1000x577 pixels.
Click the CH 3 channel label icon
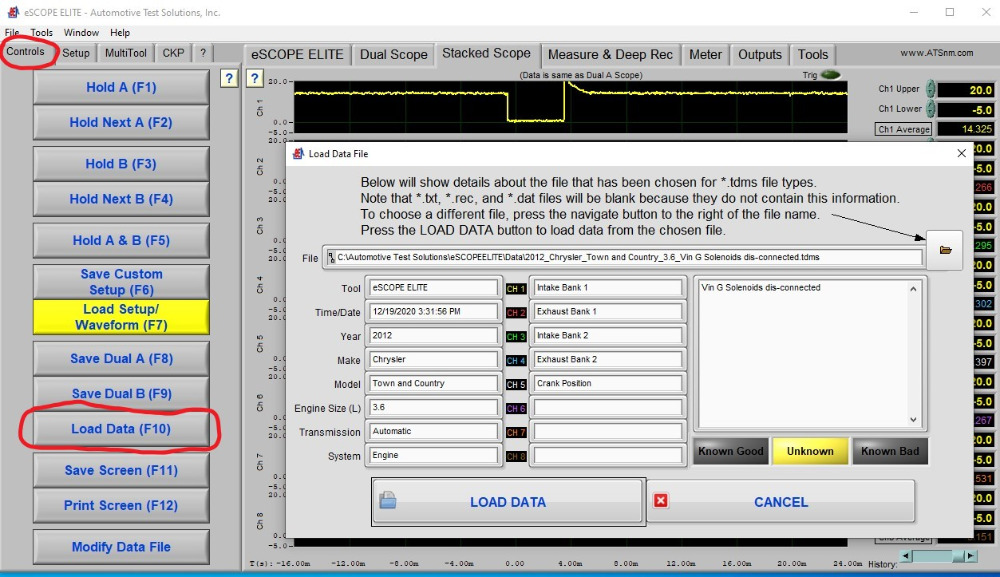(515, 337)
